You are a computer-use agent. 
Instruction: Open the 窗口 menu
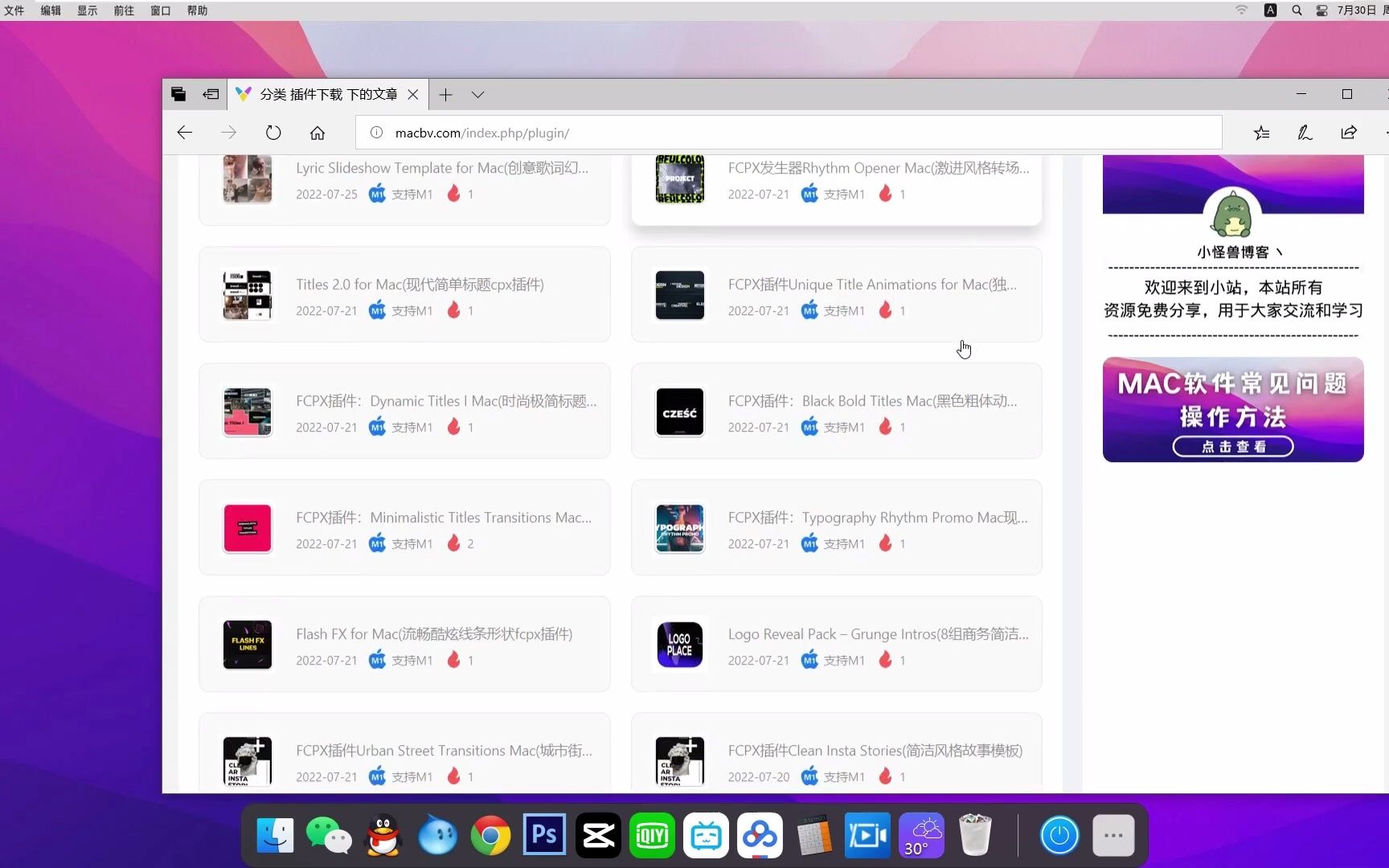161,10
